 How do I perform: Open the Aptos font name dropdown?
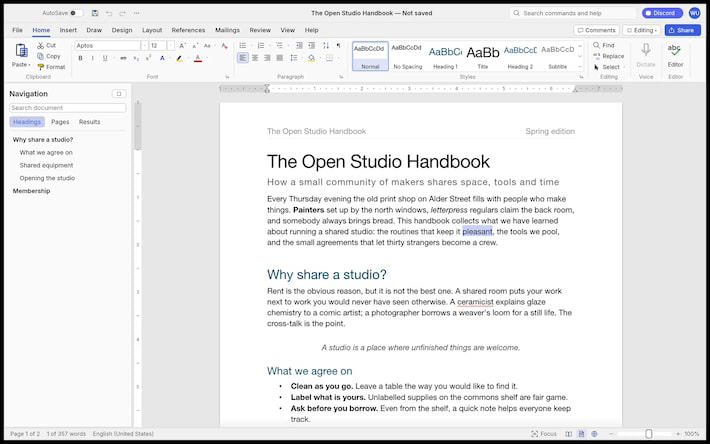[x=144, y=46]
